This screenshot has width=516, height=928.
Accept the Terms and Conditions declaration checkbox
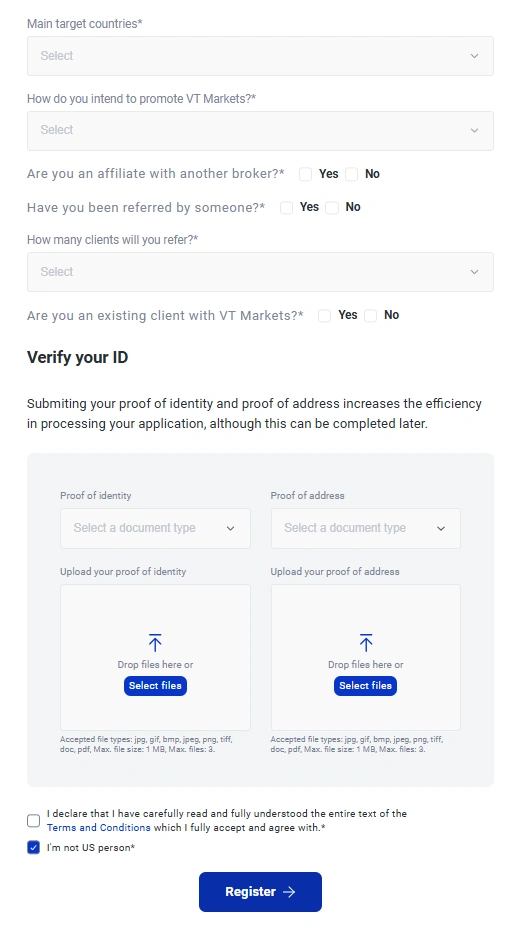[x=34, y=820]
